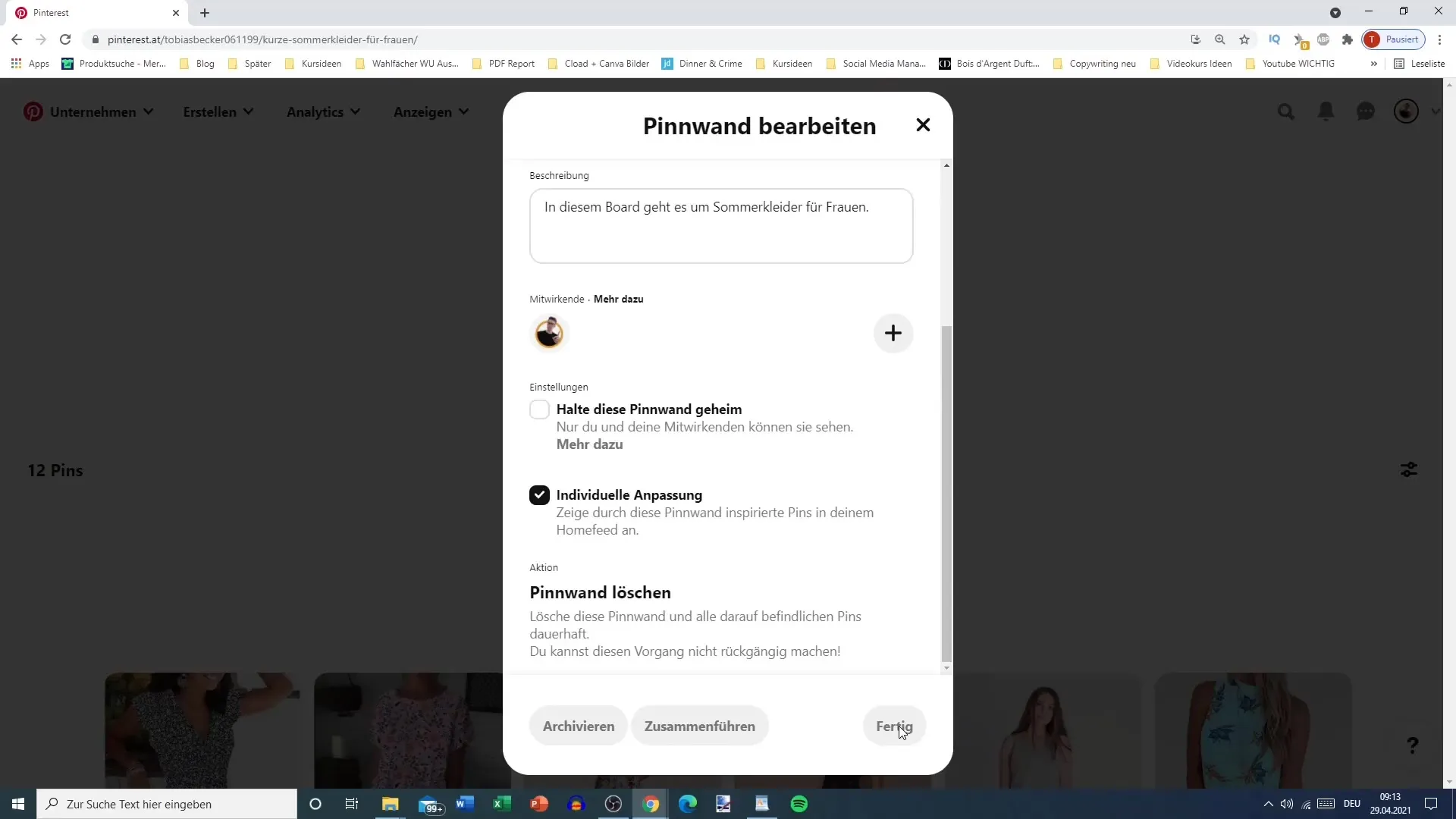
Task: Open Word from the taskbar
Action: click(x=464, y=804)
